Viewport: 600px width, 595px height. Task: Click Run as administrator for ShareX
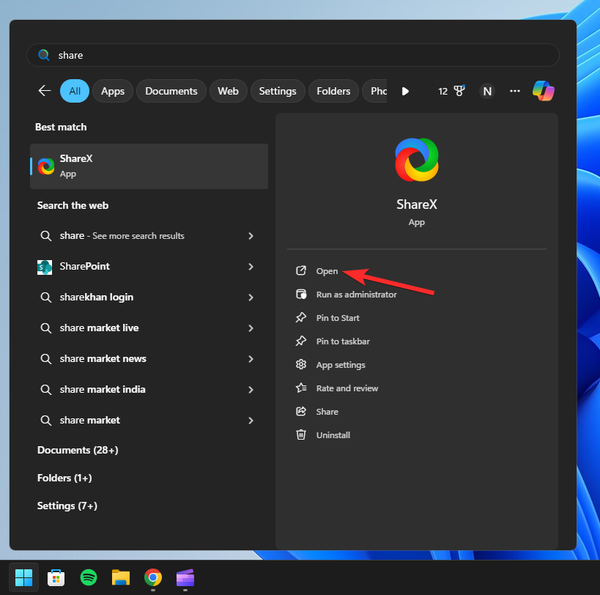[x=356, y=295]
